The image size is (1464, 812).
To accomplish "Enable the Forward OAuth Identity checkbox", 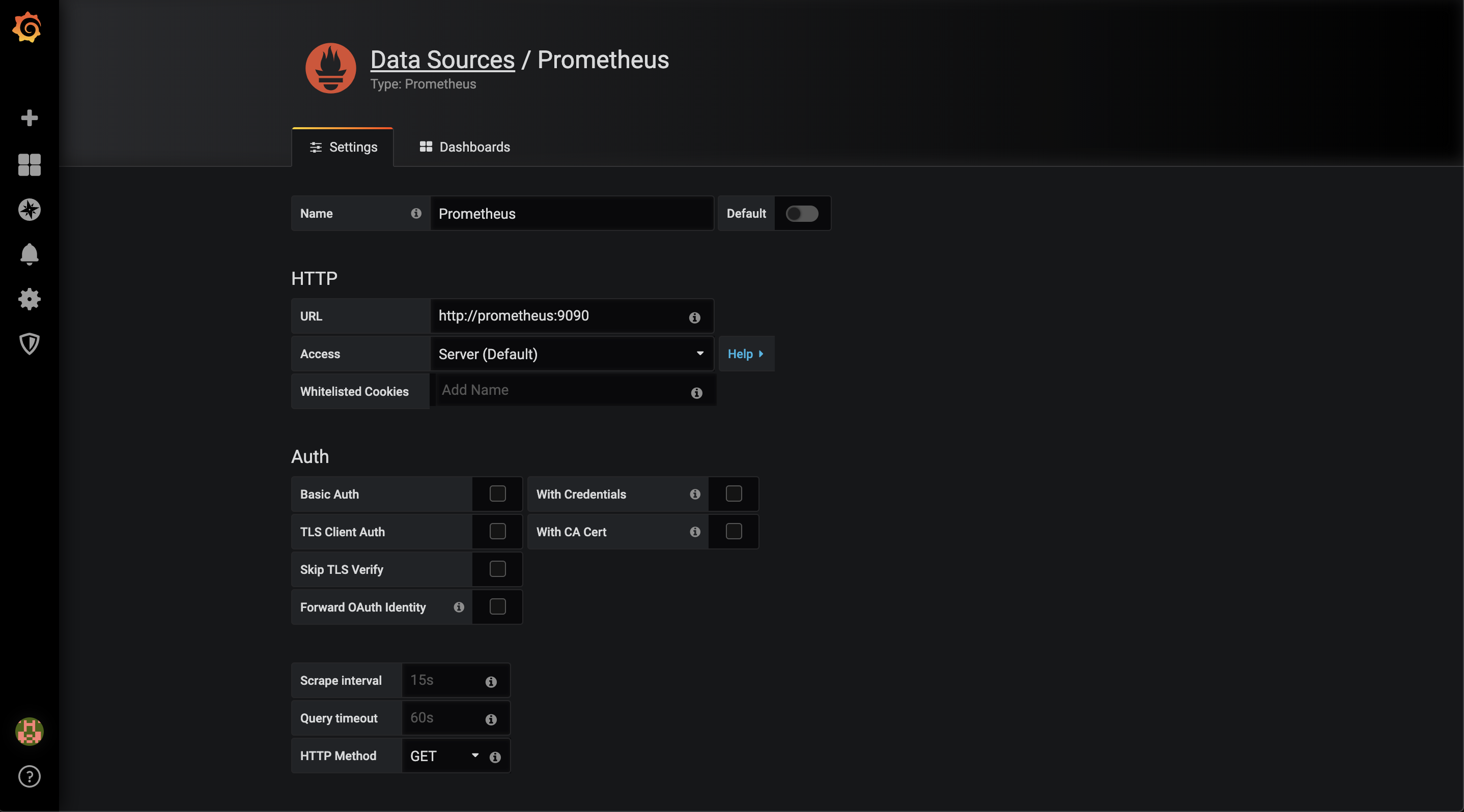I will click(x=497, y=606).
